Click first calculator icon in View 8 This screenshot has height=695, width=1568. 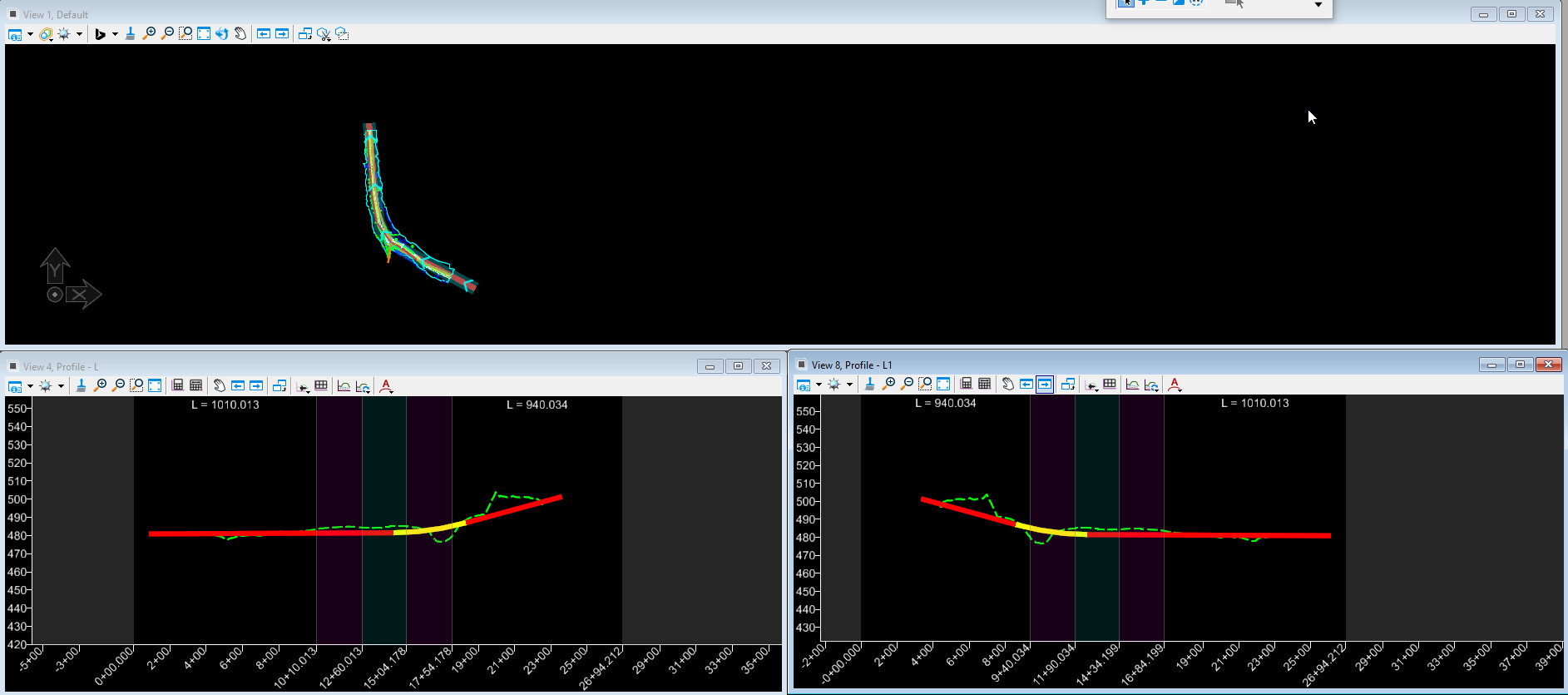point(966,385)
